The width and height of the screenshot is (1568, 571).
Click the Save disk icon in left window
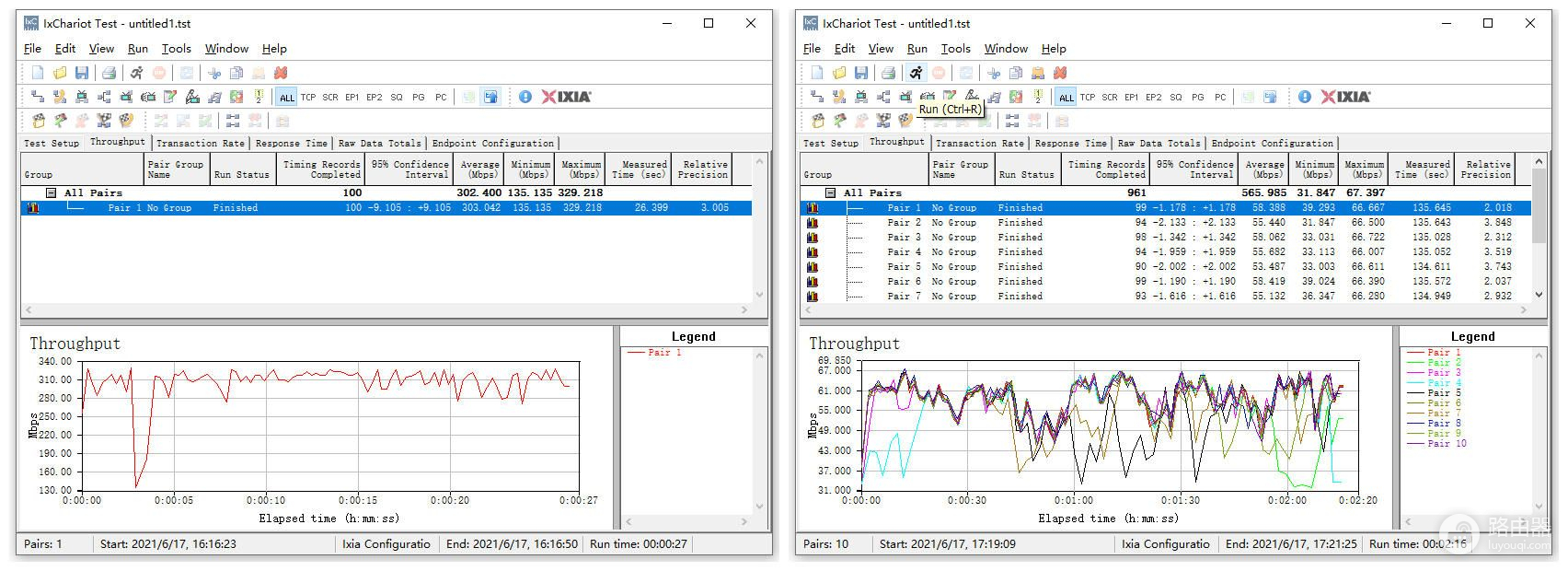coord(82,73)
